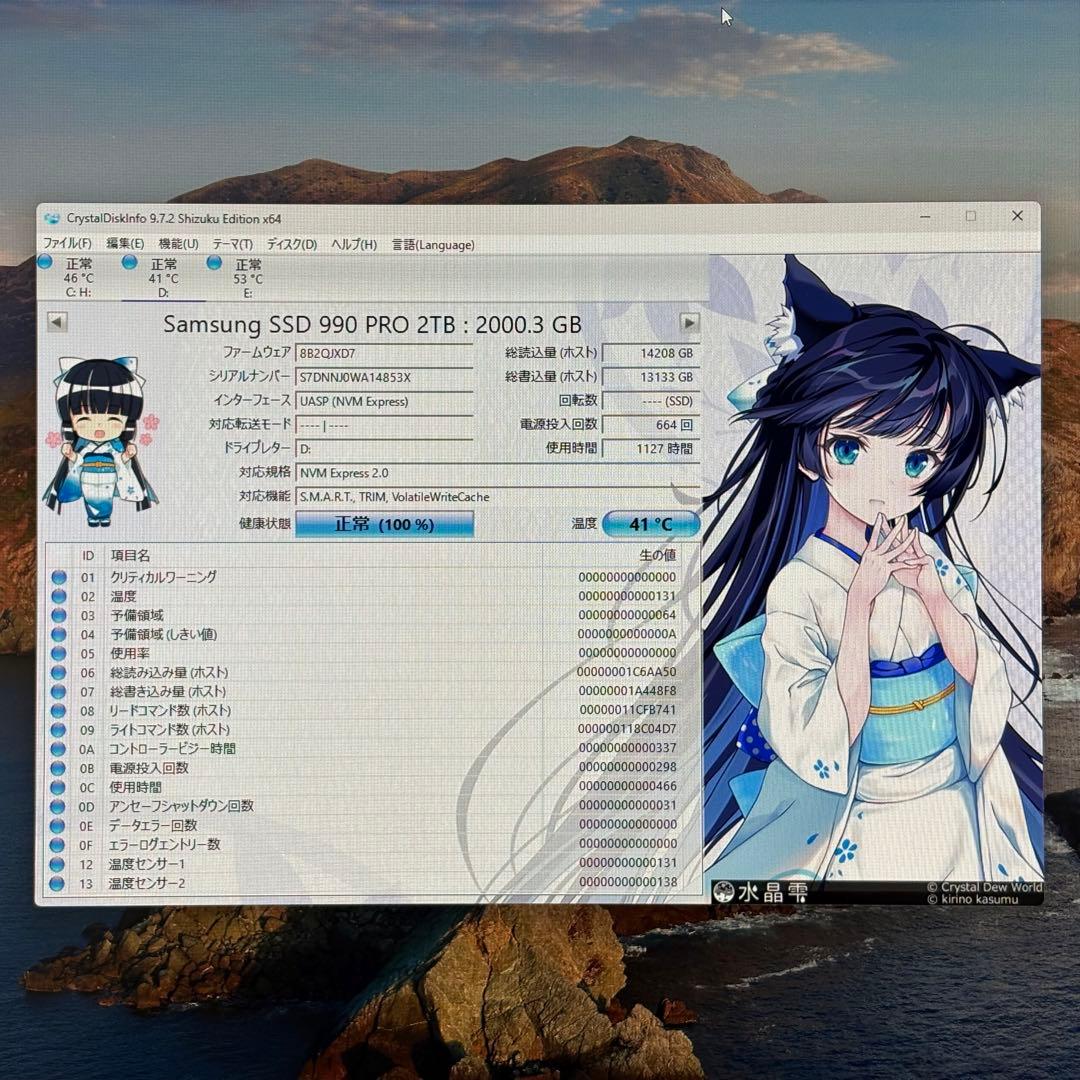Click the 正常 (100 %) health status button
This screenshot has width=1080, height=1080.
(384, 524)
